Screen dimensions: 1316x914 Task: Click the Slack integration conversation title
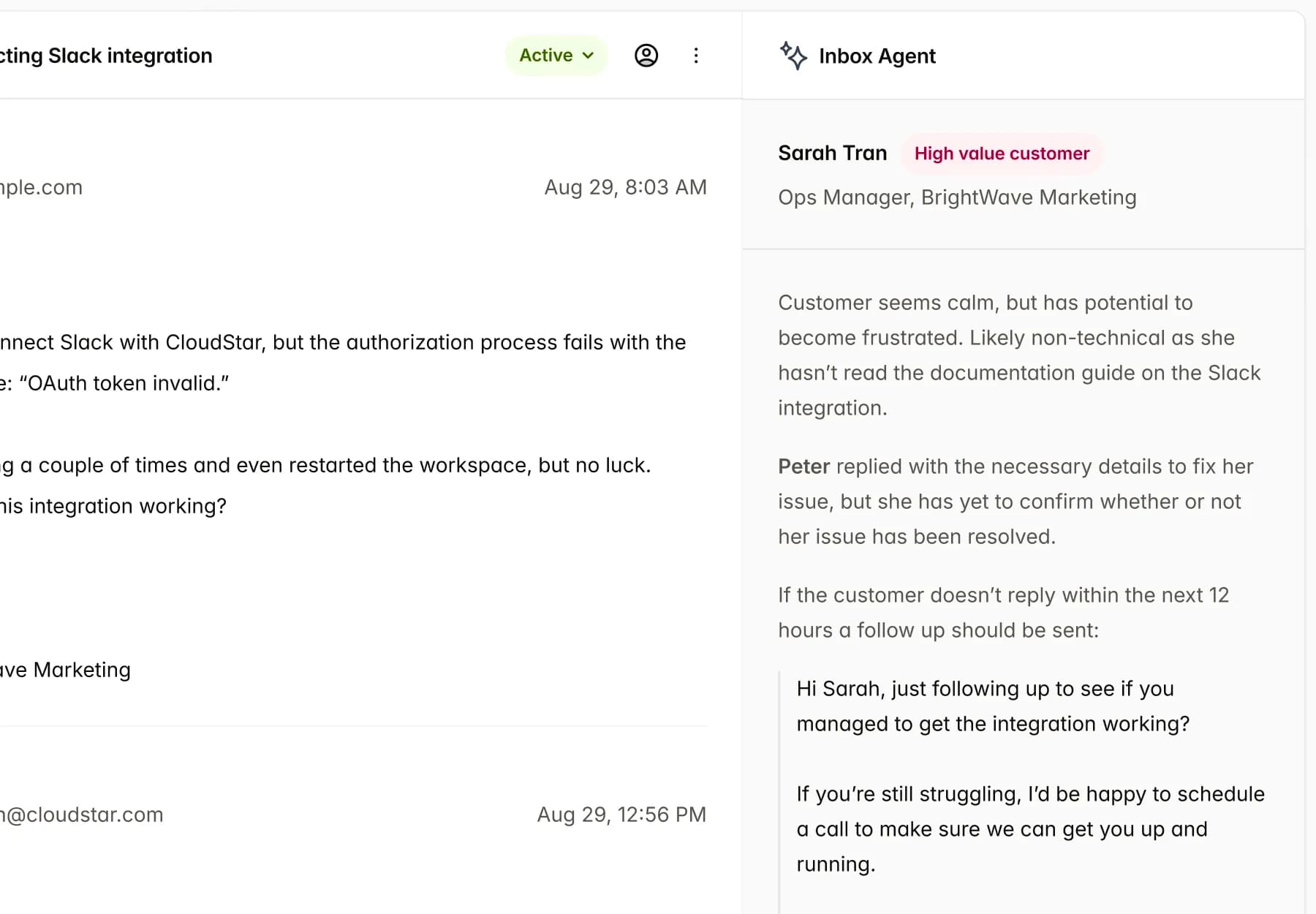106,56
